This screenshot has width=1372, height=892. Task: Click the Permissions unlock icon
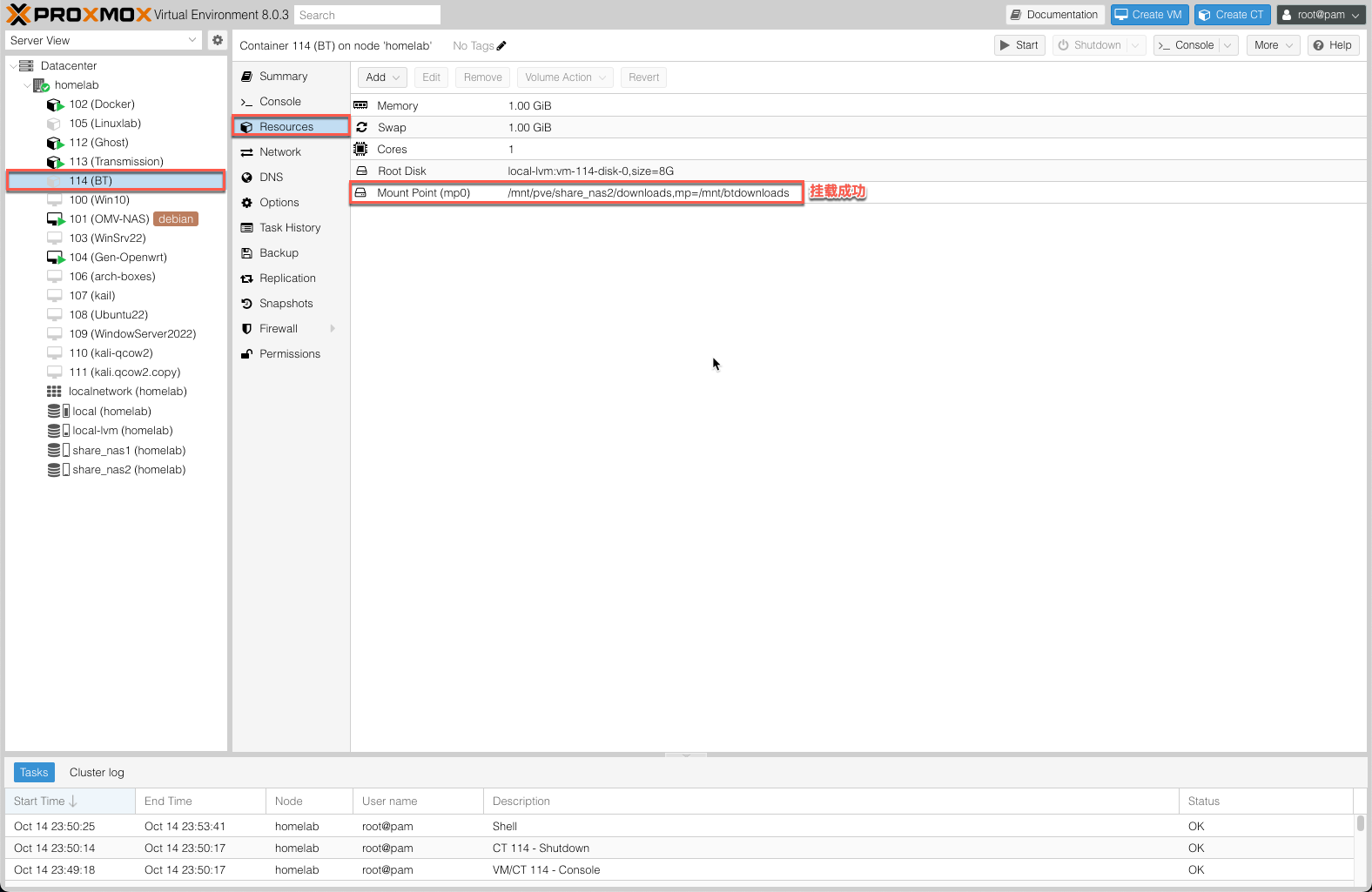click(x=247, y=354)
